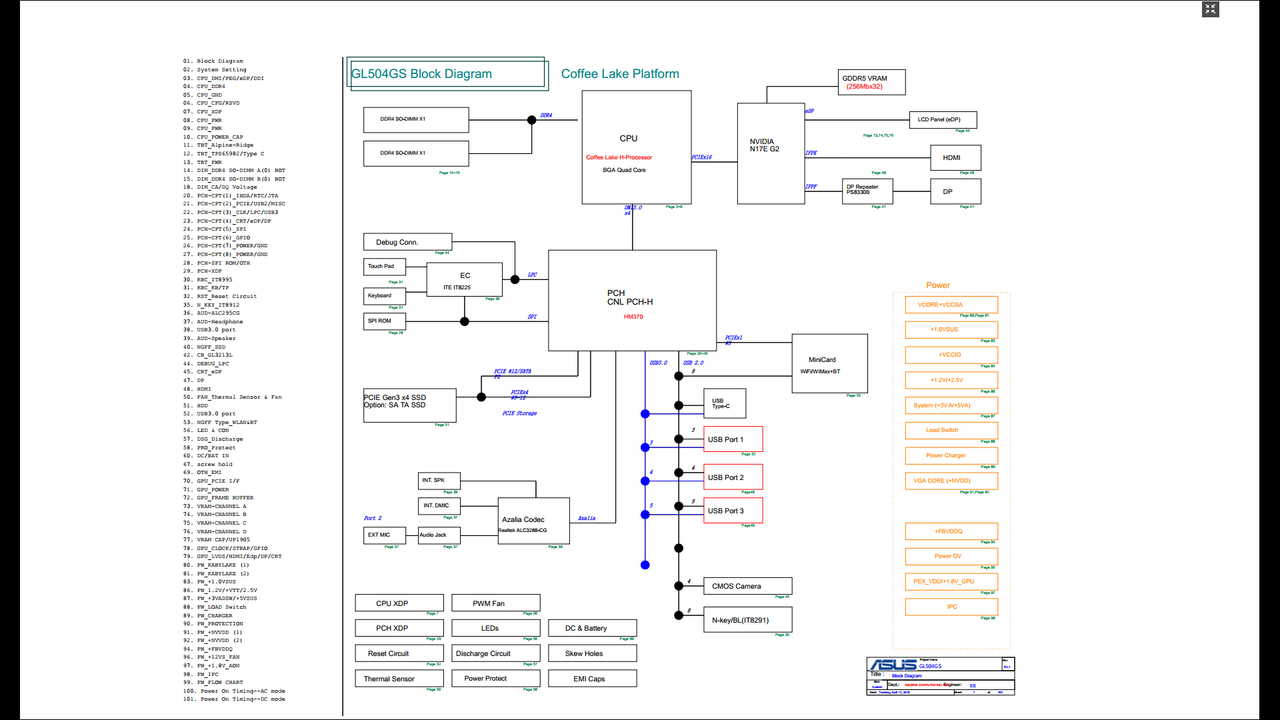Select index entry 57. DSG_Discharge

213,439
